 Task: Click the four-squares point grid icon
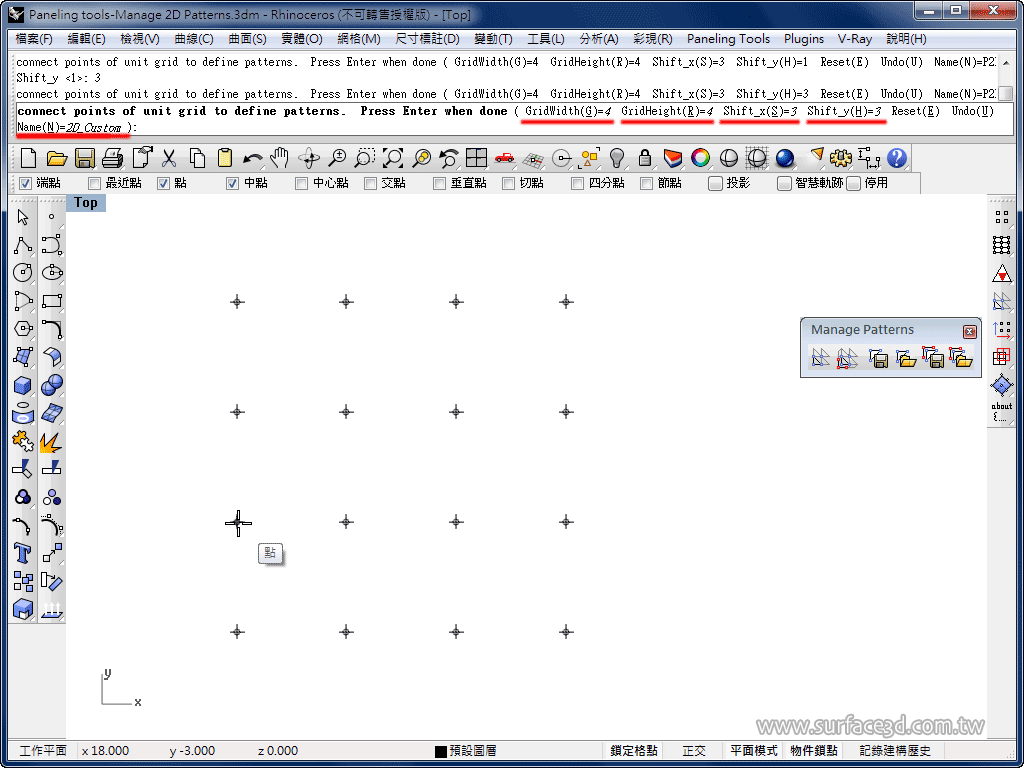coord(1002,217)
